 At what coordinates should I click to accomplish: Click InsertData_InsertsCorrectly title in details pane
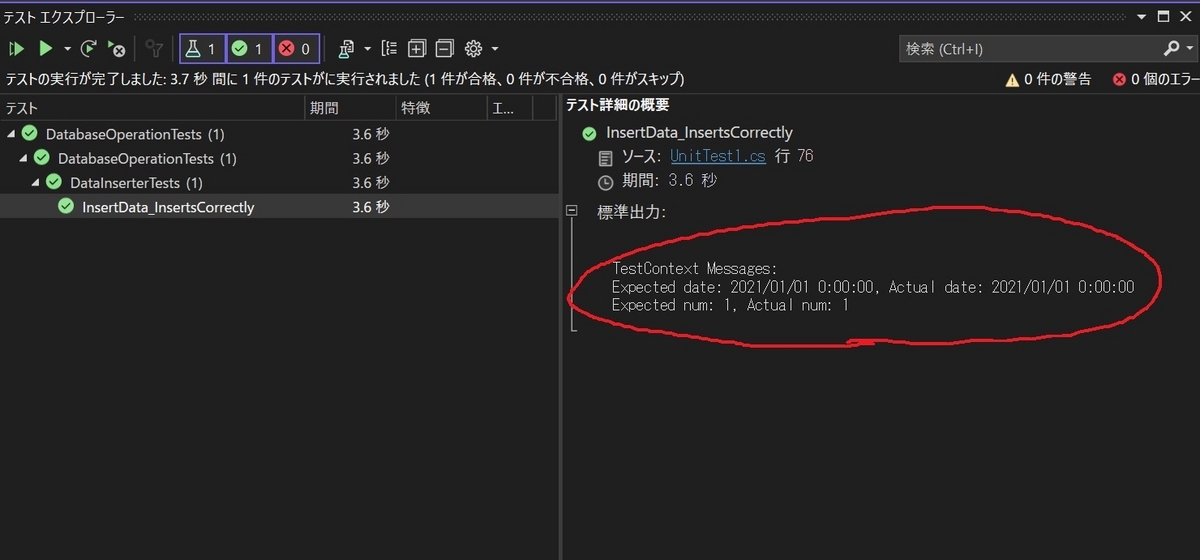pos(699,133)
